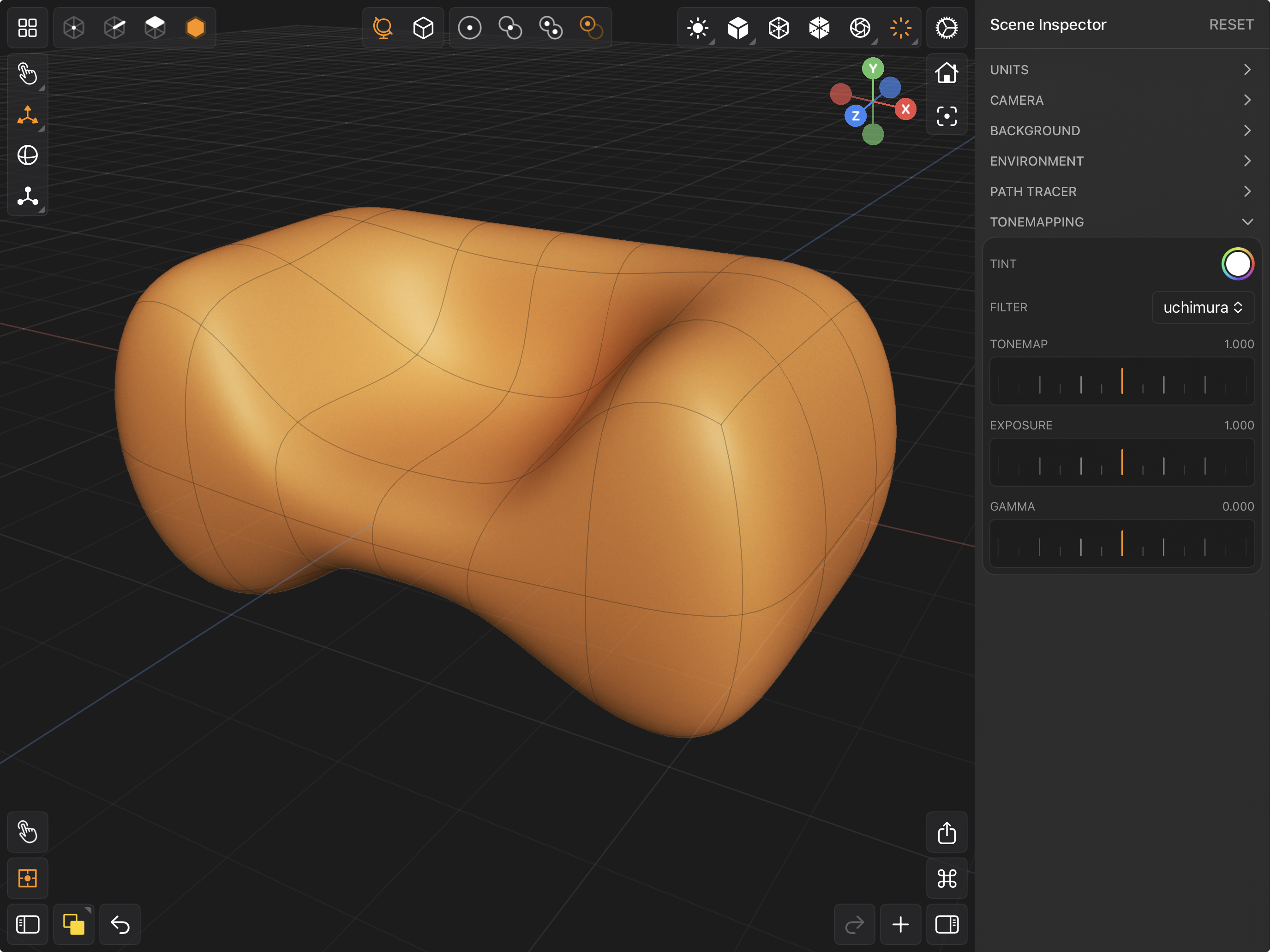Expand the BACKGROUND section

(x=1122, y=130)
